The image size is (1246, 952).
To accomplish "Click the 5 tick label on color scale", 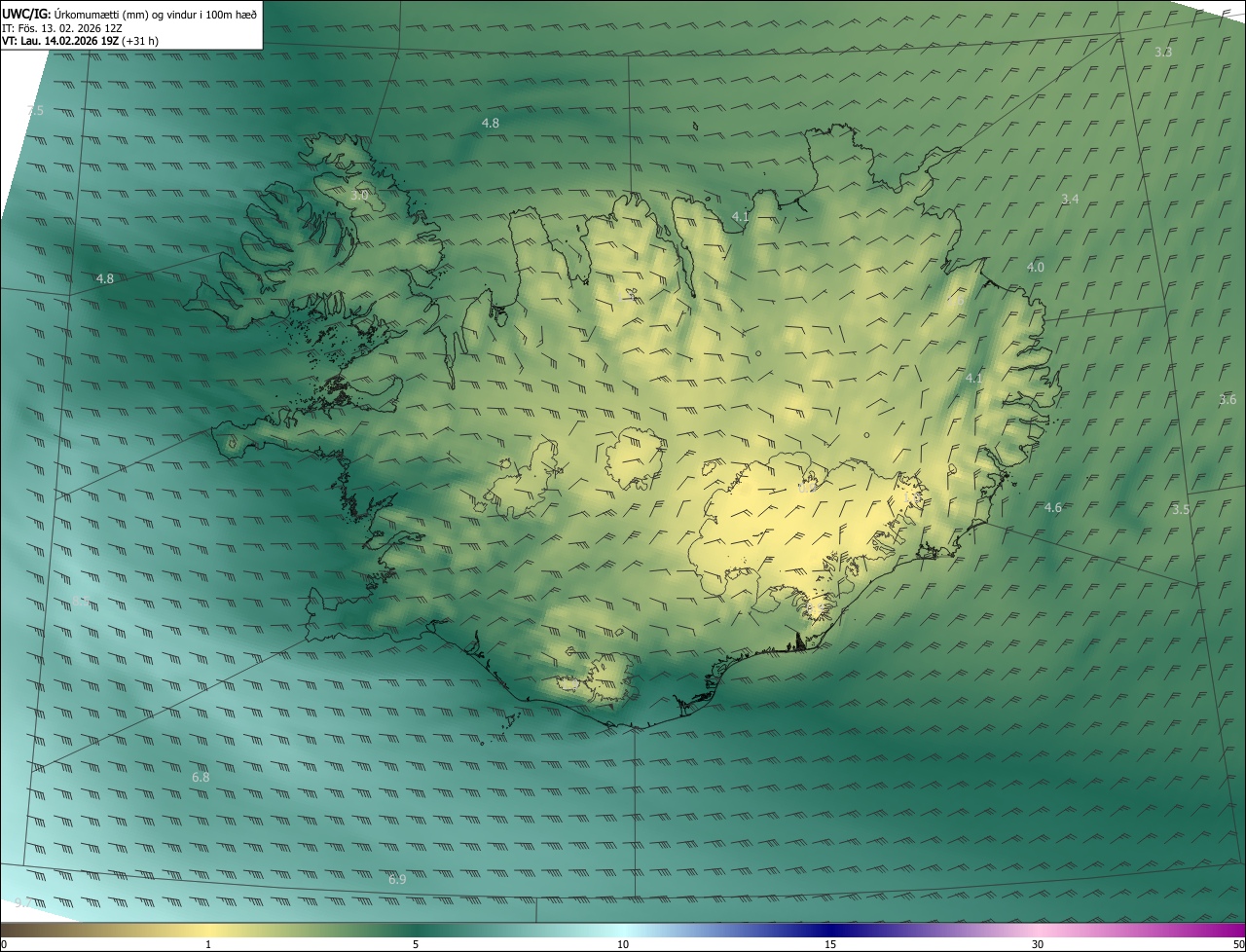I will [416, 944].
